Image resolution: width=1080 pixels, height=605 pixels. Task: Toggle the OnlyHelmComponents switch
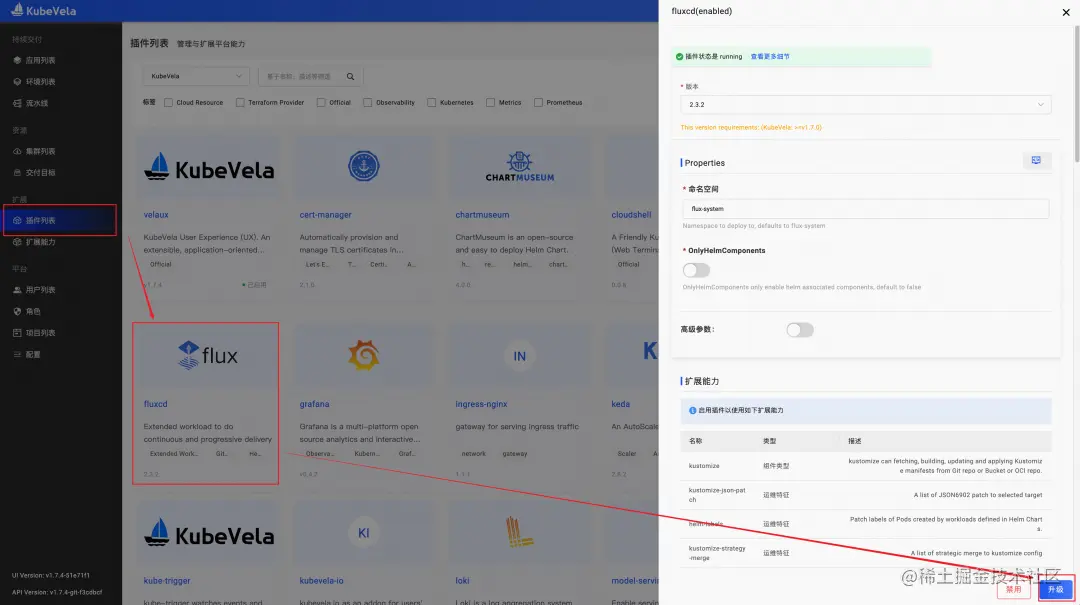pos(696,270)
